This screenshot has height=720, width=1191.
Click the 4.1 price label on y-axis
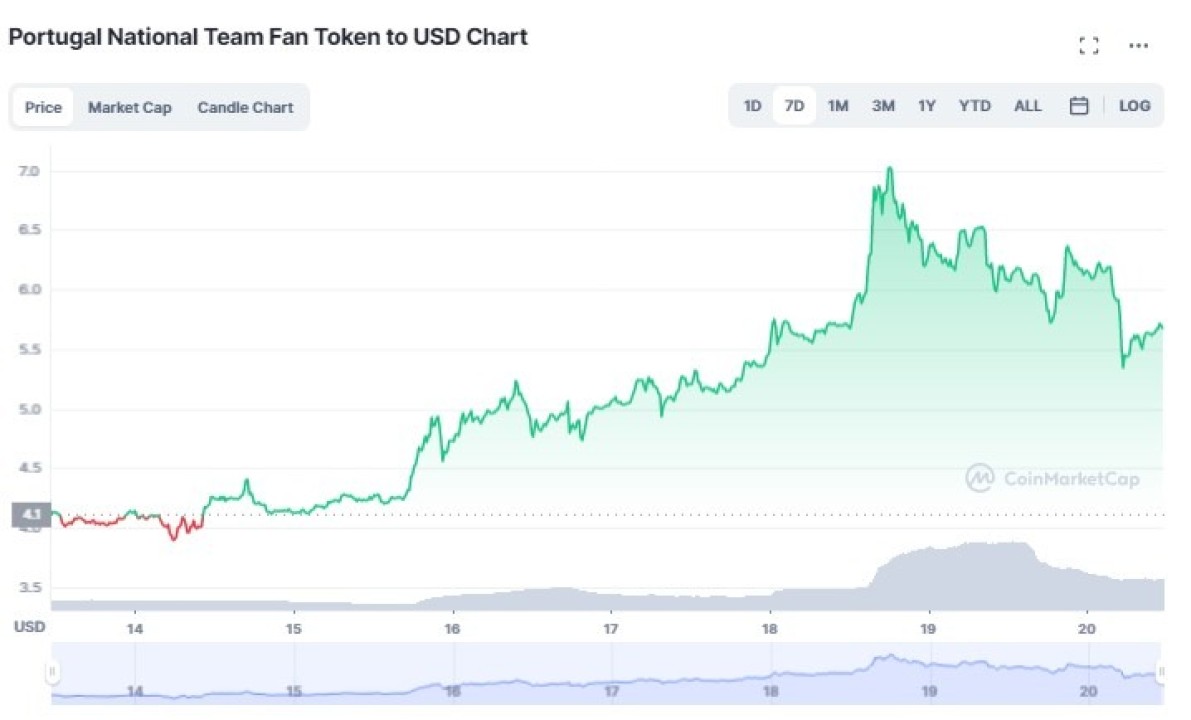pyautogui.click(x=31, y=515)
